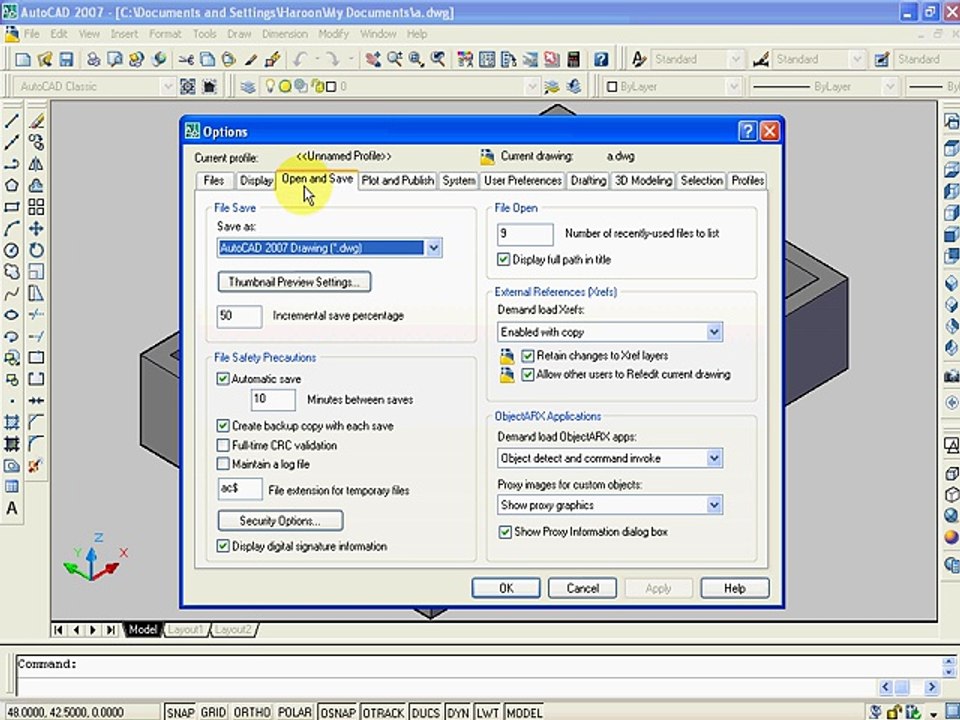The image size is (960, 720).
Task: Select the Ellipse draw tool
Action: [12, 315]
